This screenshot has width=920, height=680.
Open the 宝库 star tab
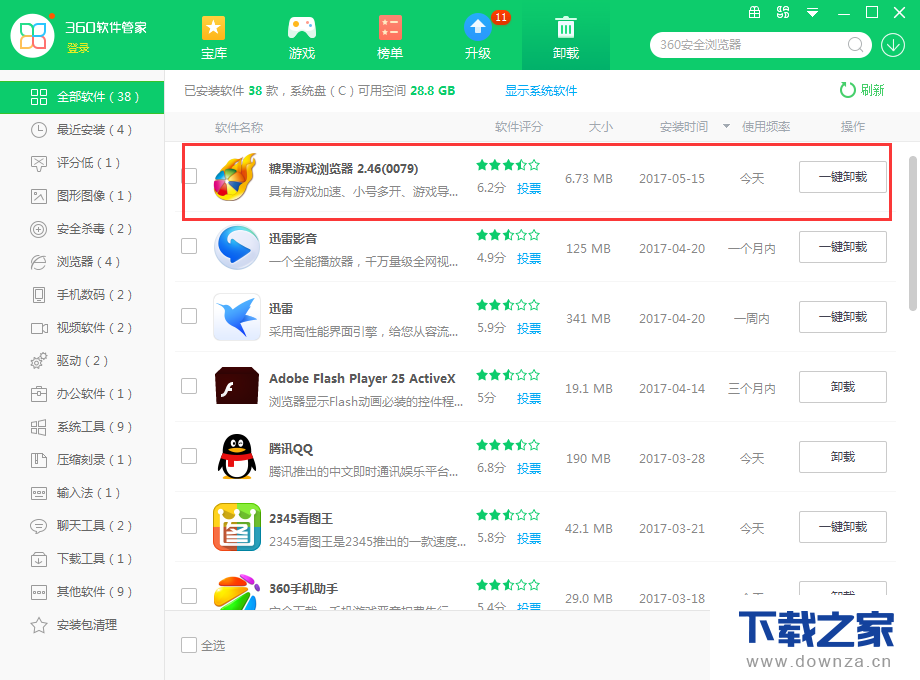(x=214, y=38)
